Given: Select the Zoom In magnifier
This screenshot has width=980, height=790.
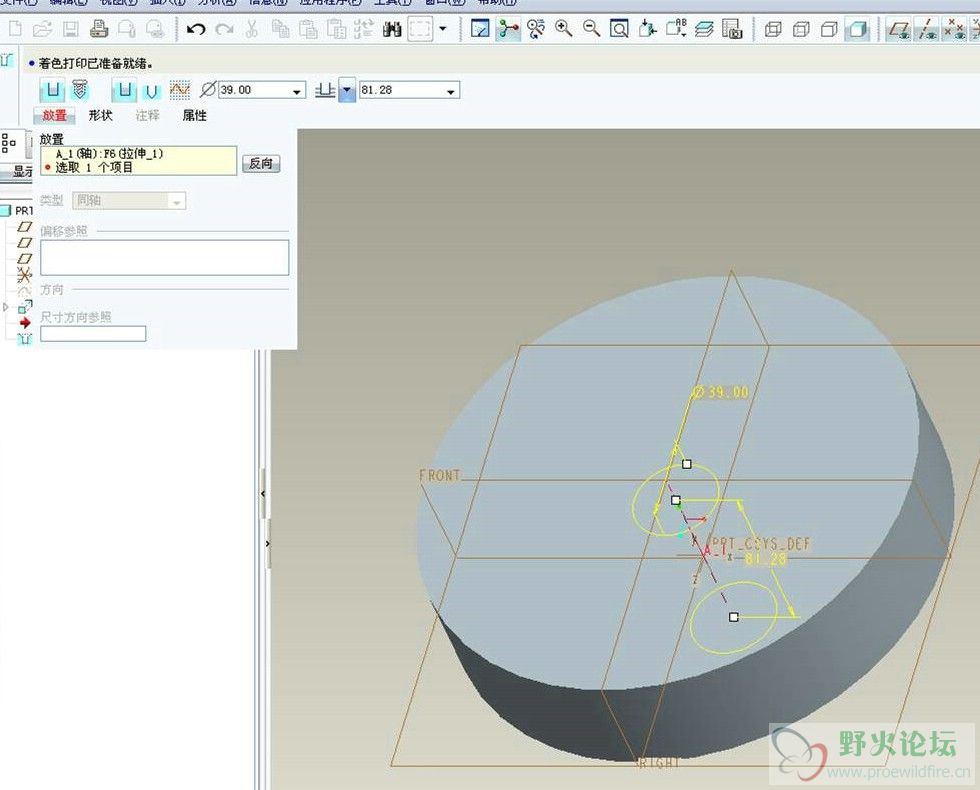Looking at the screenshot, I should point(564,29).
